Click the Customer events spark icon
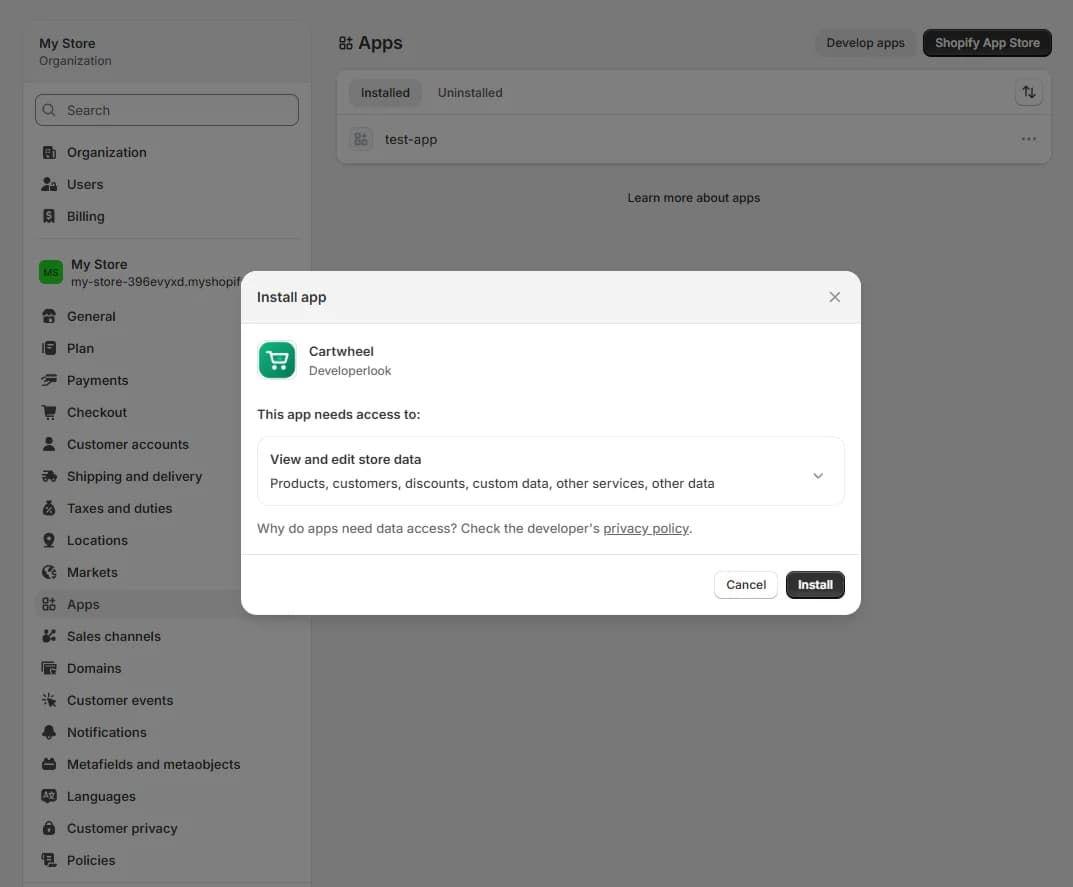Image resolution: width=1073 pixels, height=887 pixels. click(49, 700)
